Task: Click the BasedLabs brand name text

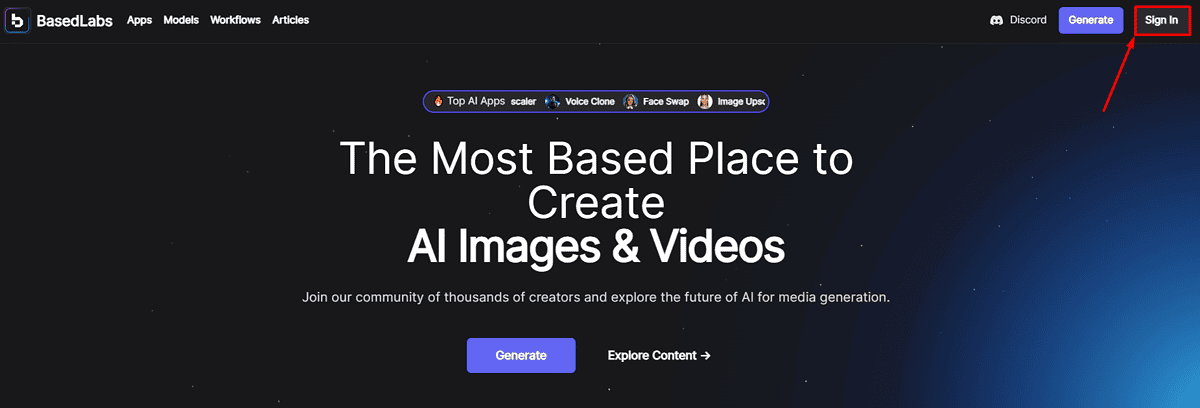Action: point(74,20)
